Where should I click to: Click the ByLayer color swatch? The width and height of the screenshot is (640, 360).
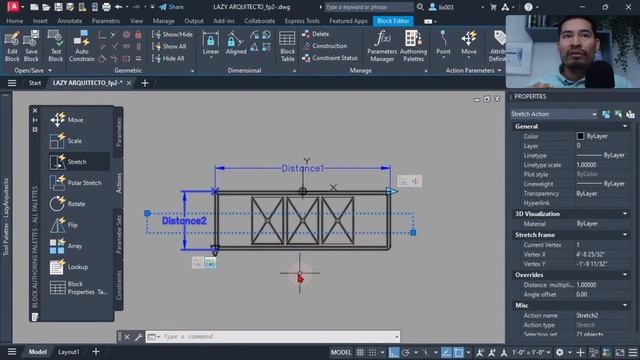click(580, 136)
